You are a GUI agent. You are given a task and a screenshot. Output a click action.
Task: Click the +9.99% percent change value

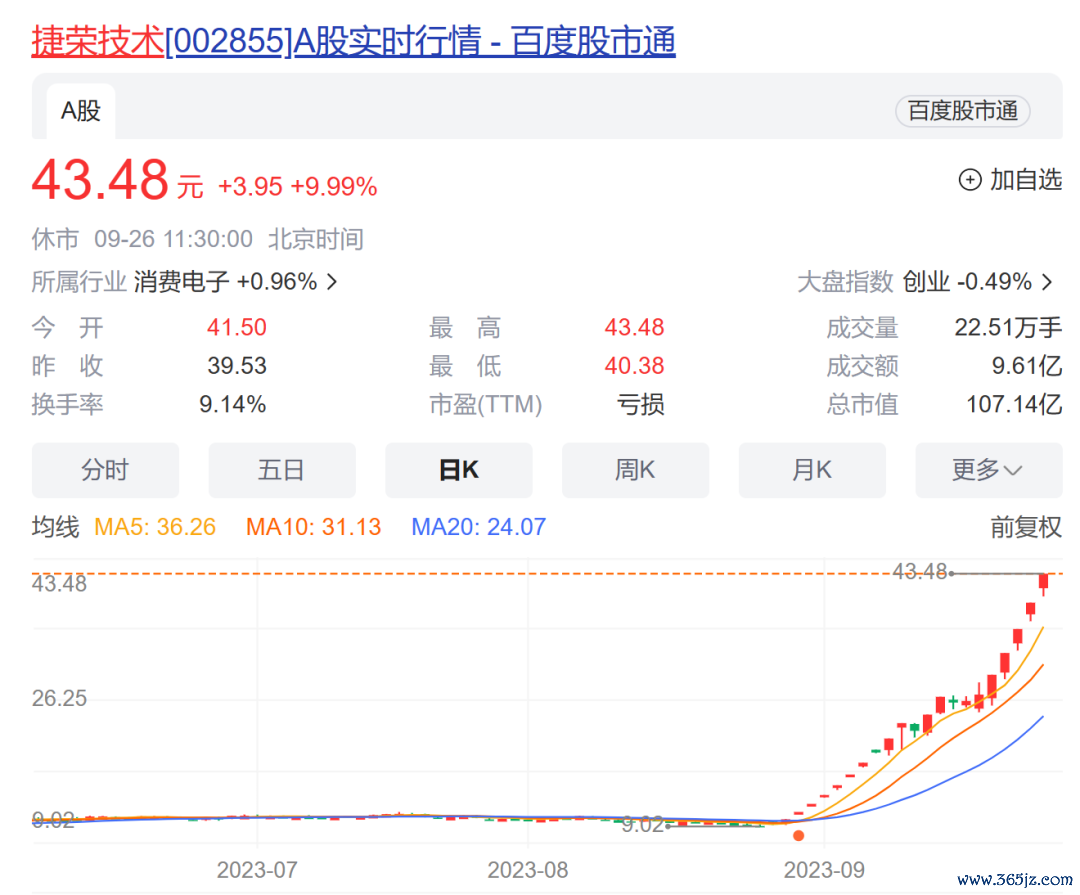pos(334,187)
